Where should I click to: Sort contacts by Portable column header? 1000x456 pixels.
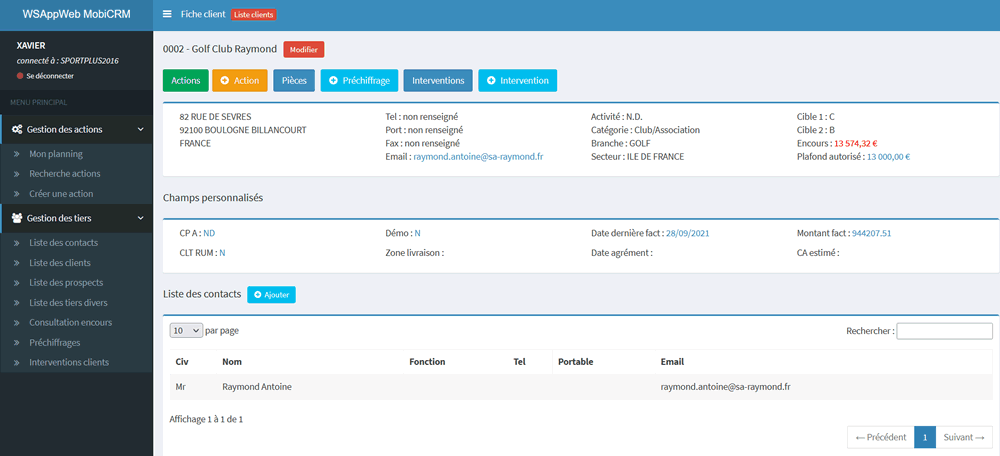tap(603, 362)
